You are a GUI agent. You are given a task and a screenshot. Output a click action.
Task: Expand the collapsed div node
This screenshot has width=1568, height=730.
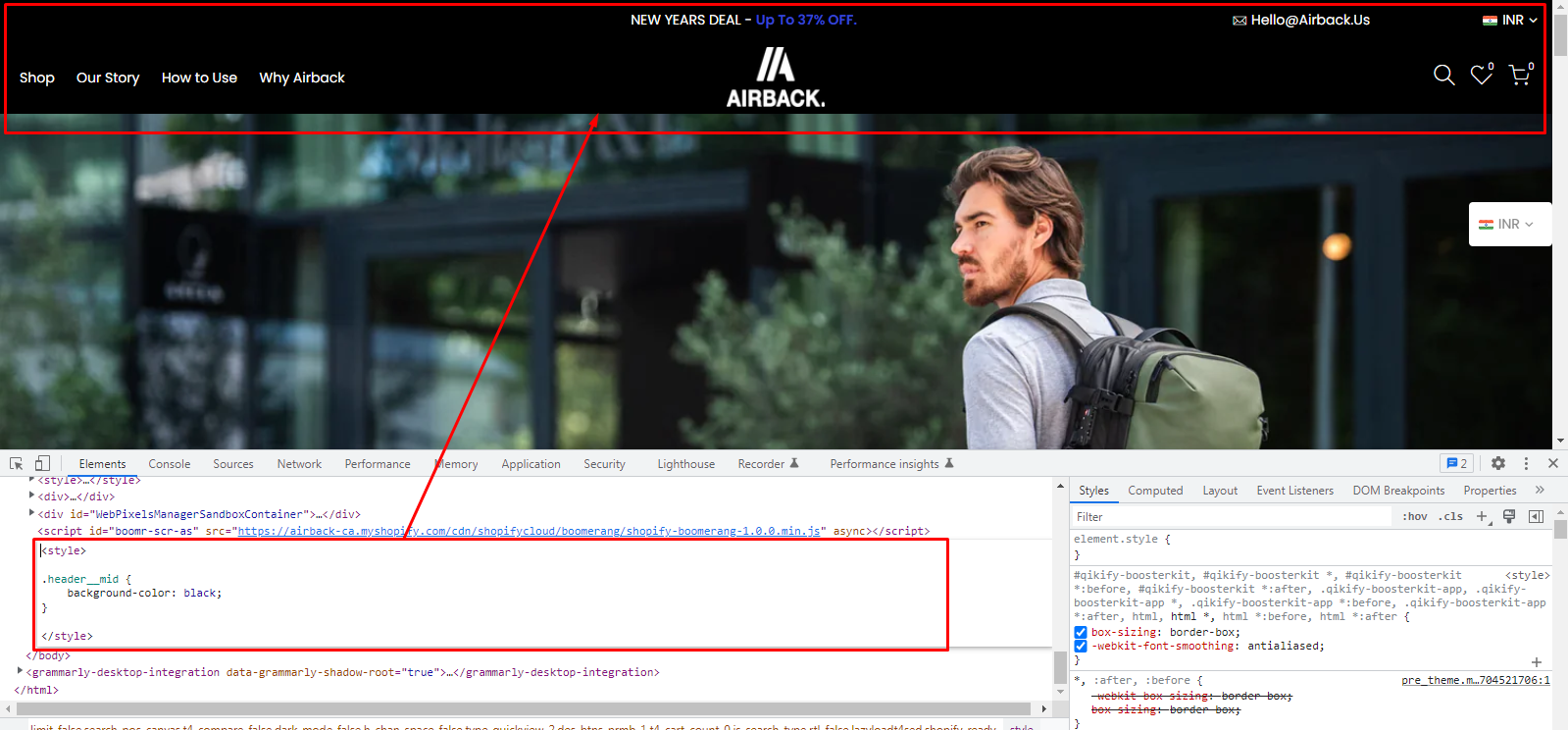pyautogui.click(x=32, y=496)
